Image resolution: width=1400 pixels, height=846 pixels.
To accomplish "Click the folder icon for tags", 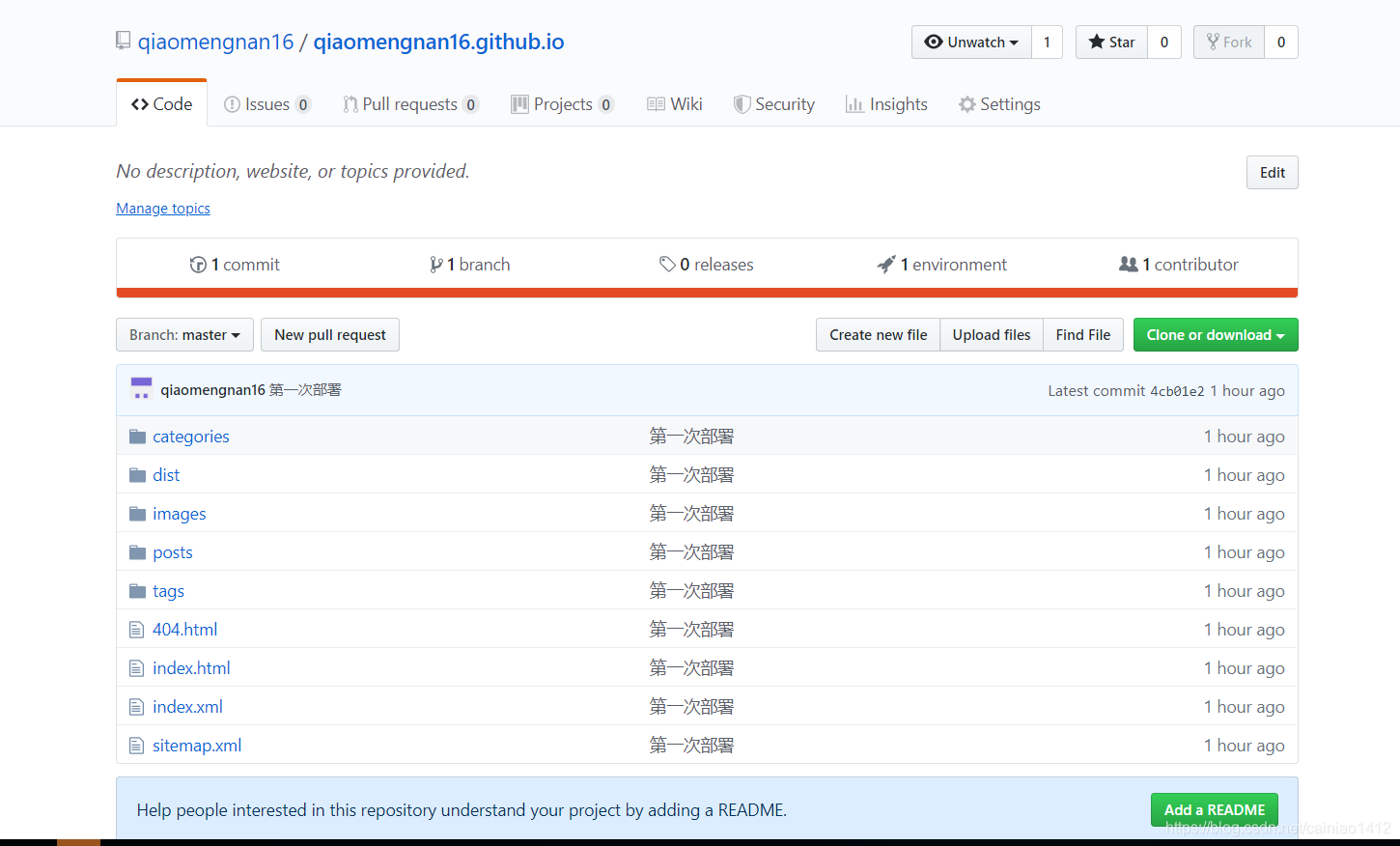I will 138,591.
